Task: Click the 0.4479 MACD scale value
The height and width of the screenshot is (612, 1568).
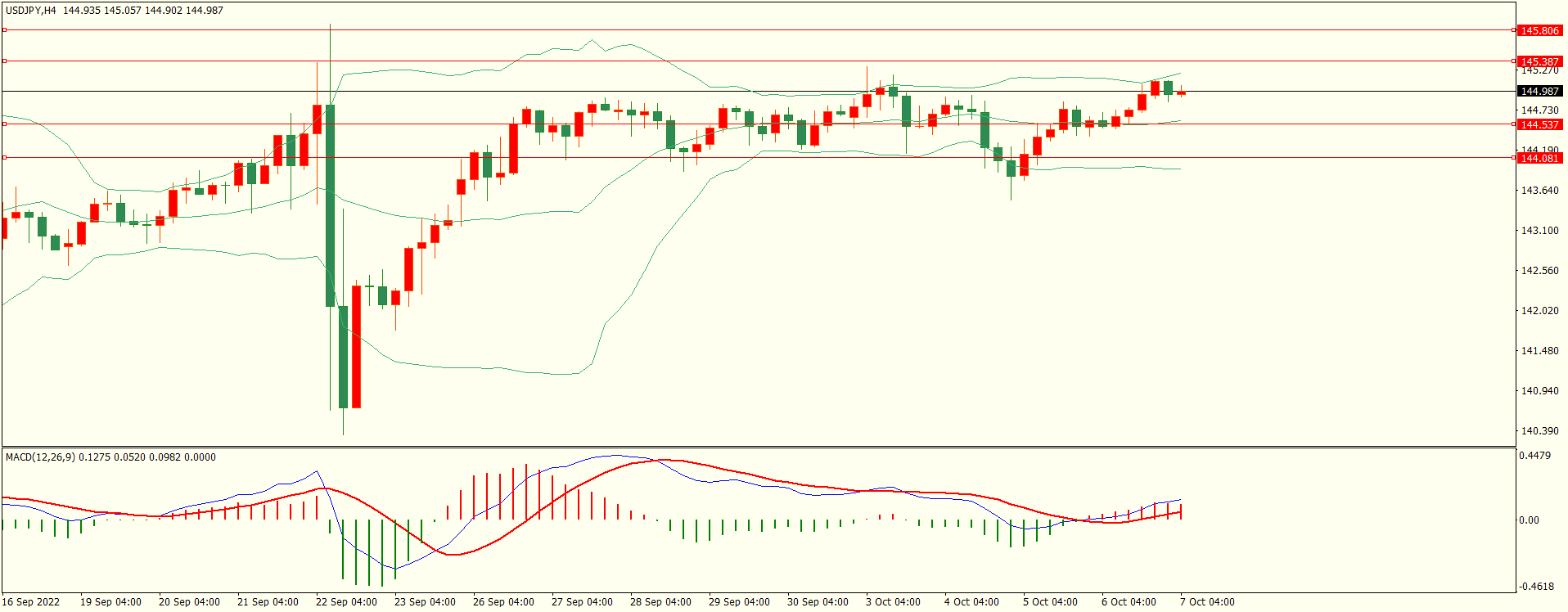Action: coord(1534,456)
